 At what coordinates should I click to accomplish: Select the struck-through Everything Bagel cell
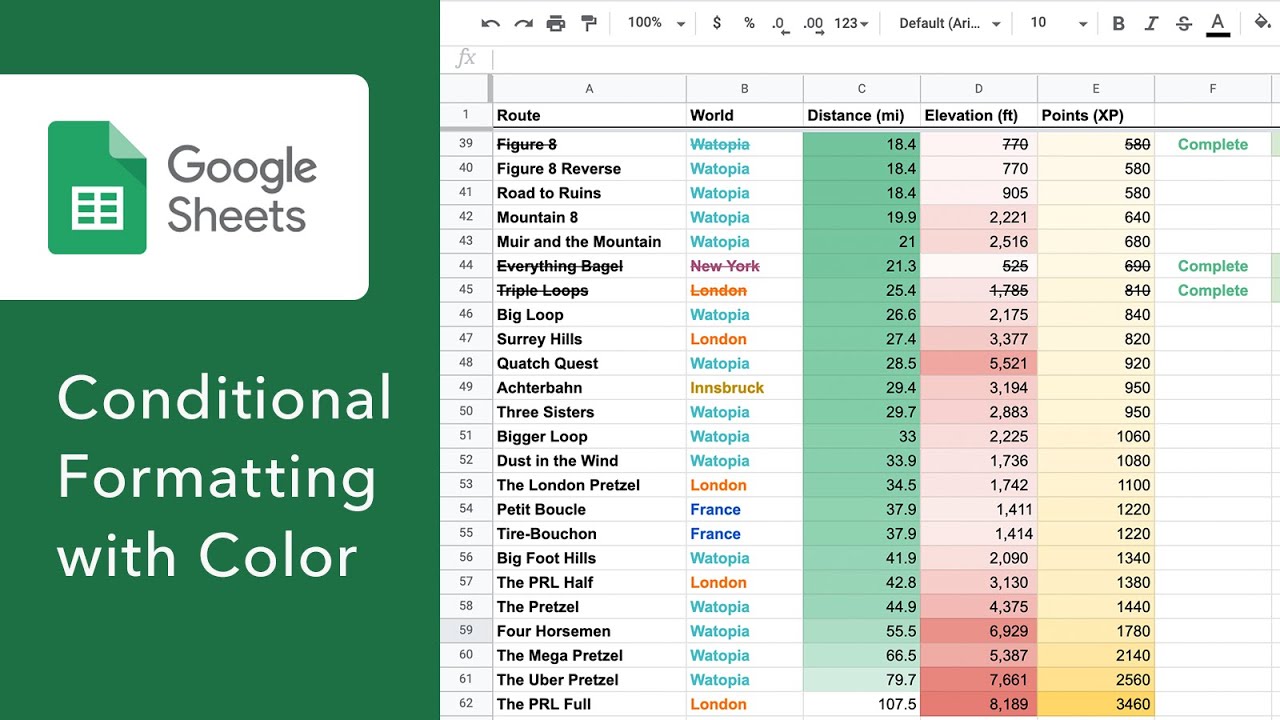point(589,266)
